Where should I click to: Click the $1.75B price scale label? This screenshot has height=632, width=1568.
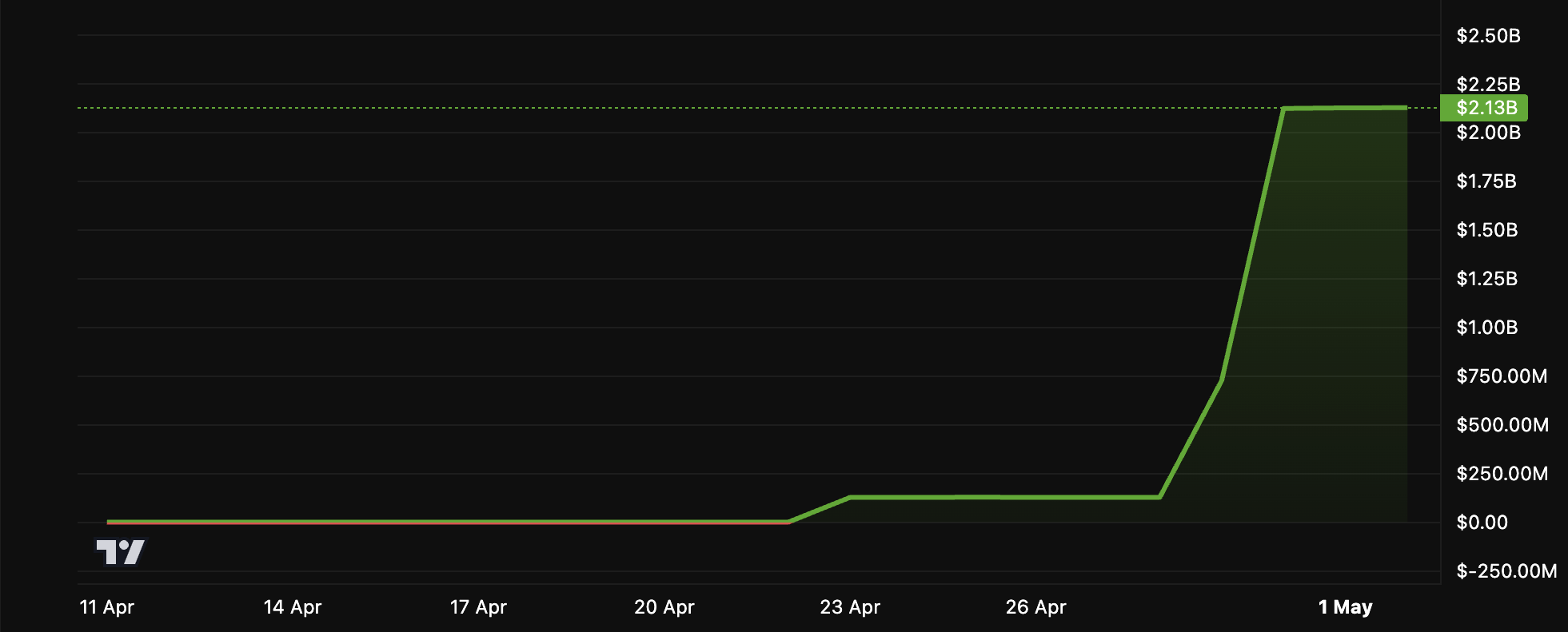click(x=1486, y=181)
